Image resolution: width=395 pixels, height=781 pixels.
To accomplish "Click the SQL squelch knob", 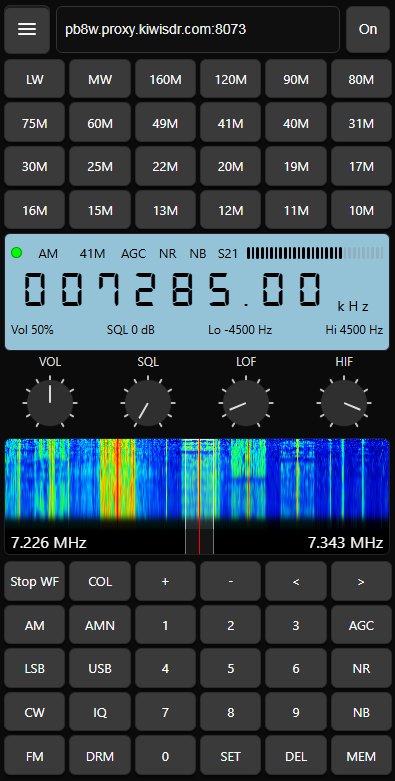I will (148, 402).
